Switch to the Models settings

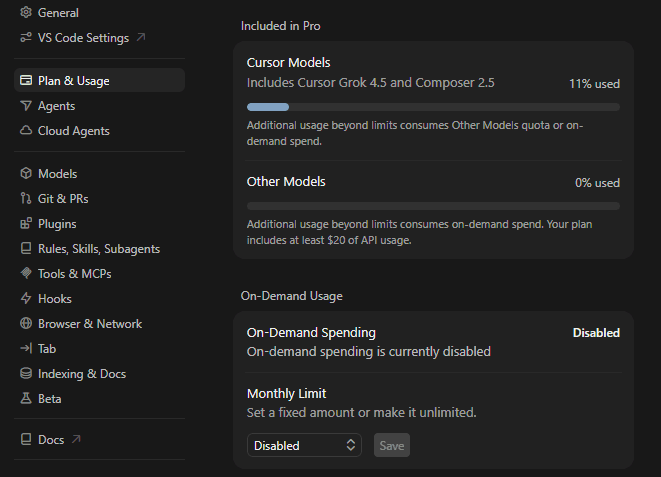pos(99,173)
